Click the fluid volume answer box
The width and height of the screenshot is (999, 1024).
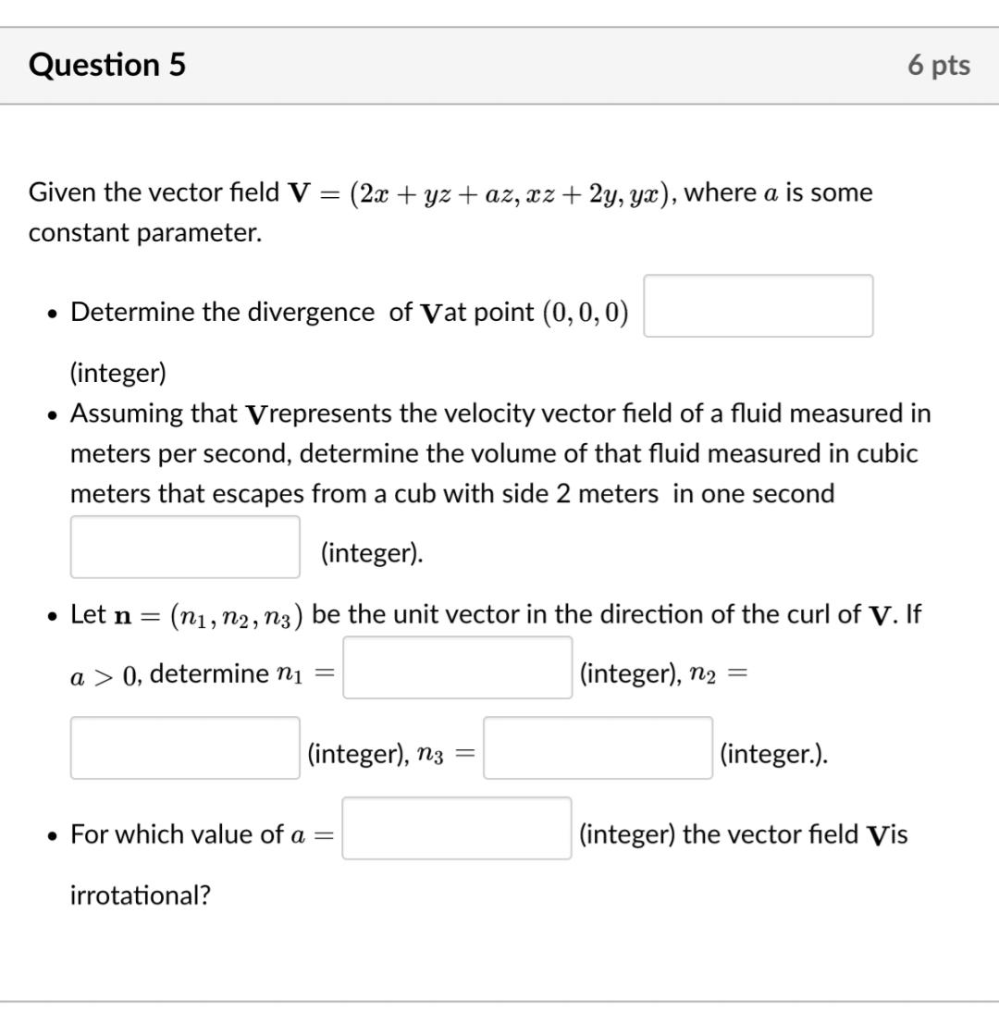[185, 546]
